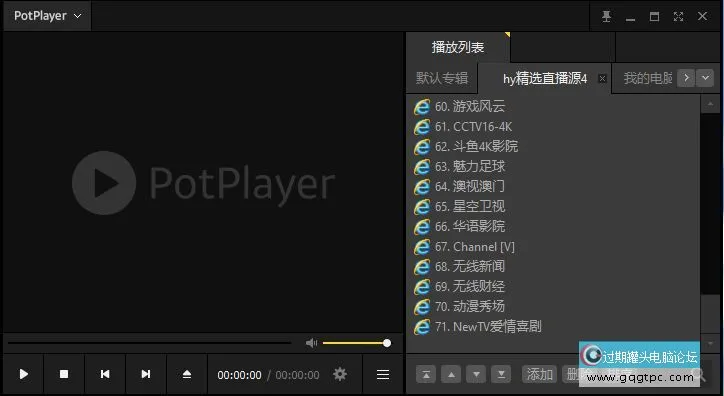Screen dimensions: 724x396
Task: Select playlist item 62. 斗鱼4K影院
Action: tap(553, 146)
